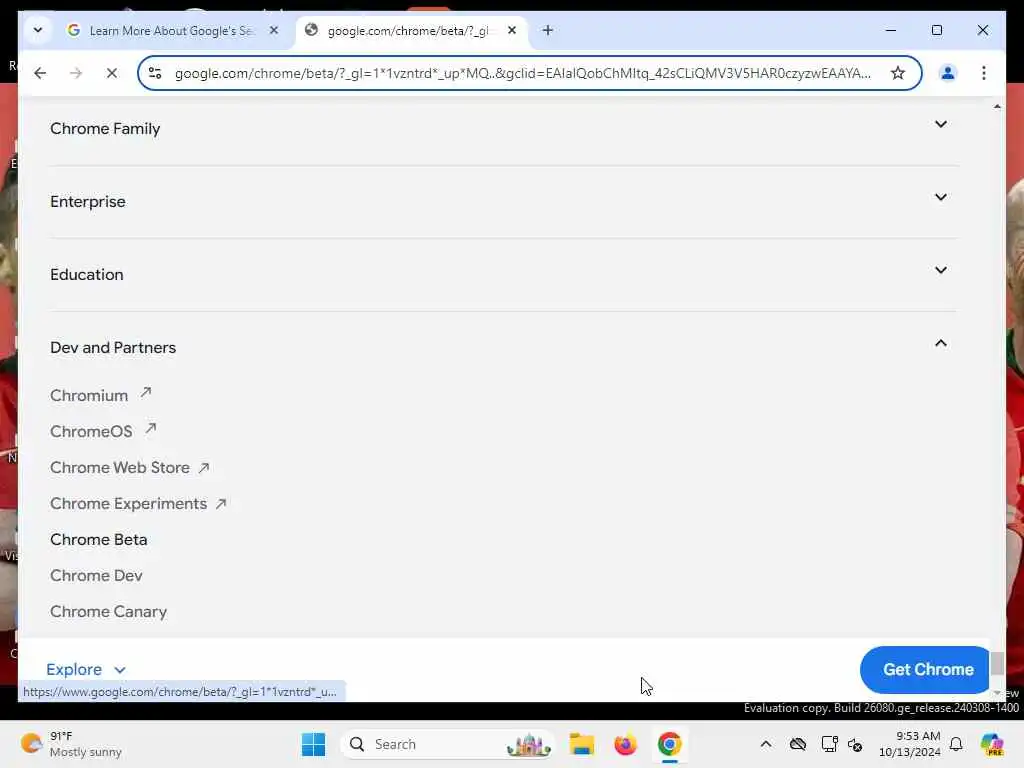
Task: Open the Copilot preview icon in taskbar
Action: [992, 744]
